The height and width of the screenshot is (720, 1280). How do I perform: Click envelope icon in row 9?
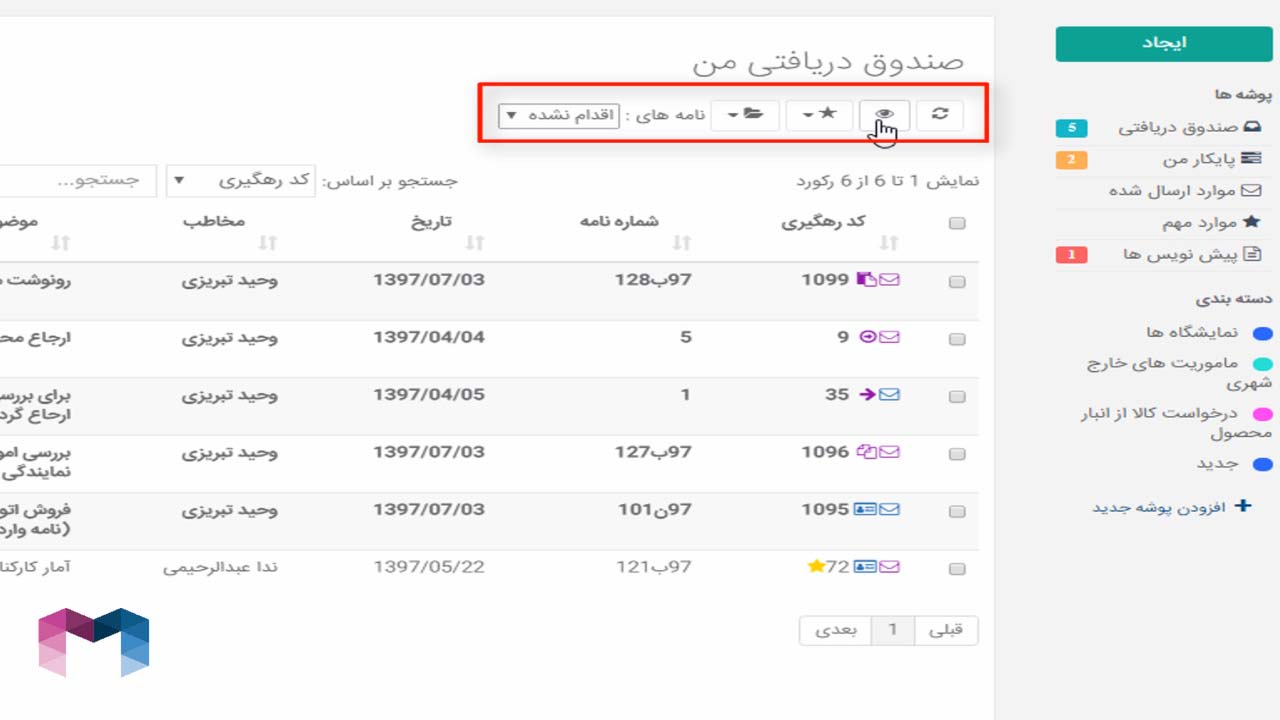coord(889,337)
